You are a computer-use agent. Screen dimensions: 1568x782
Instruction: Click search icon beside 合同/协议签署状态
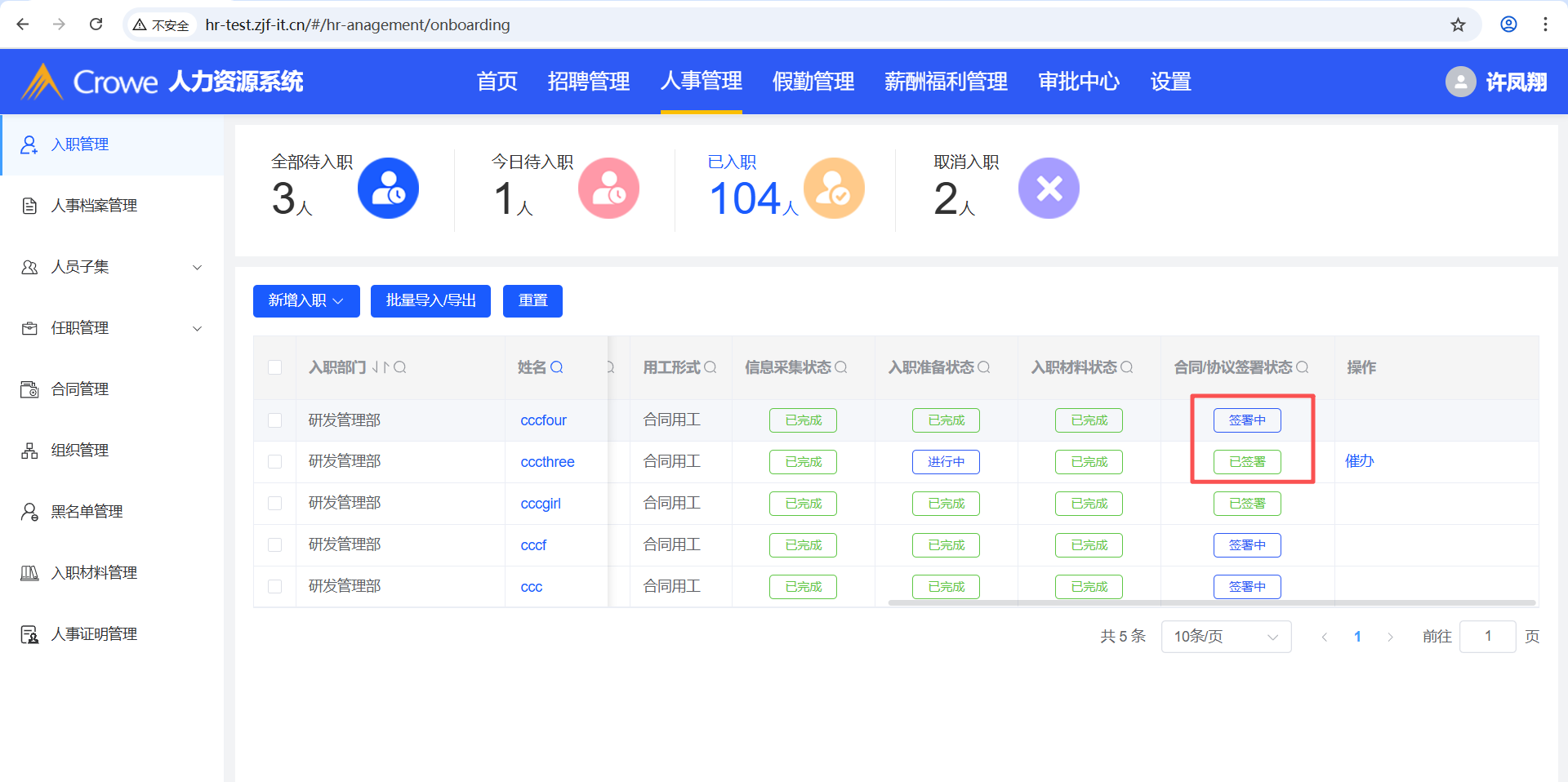click(1303, 367)
